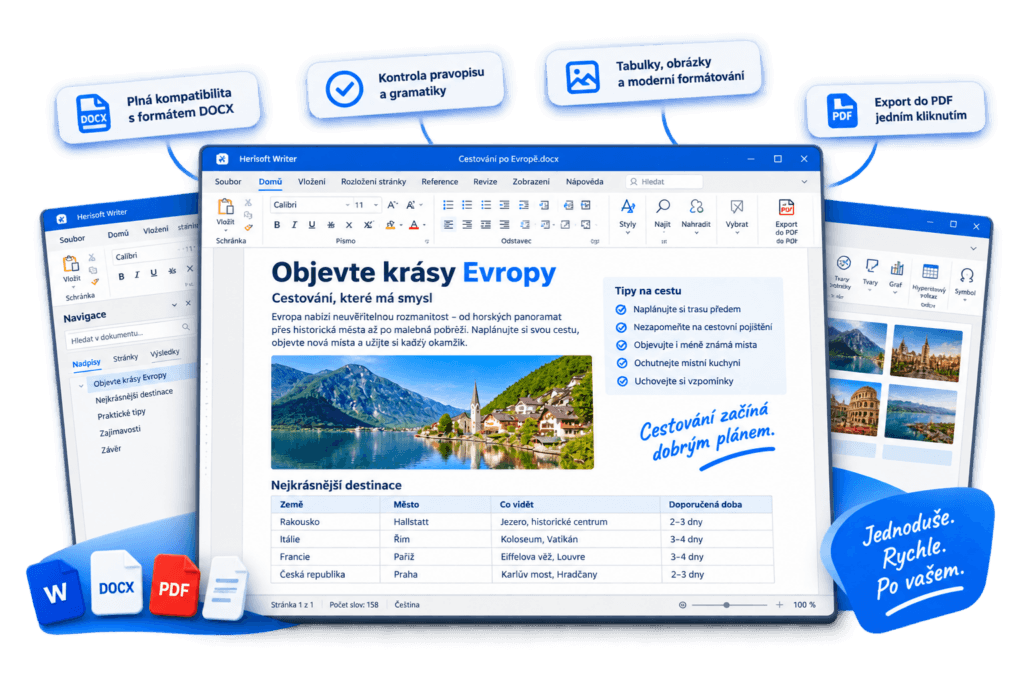
Task: Click the Počet slov: 158 word count
Action: coord(354,605)
